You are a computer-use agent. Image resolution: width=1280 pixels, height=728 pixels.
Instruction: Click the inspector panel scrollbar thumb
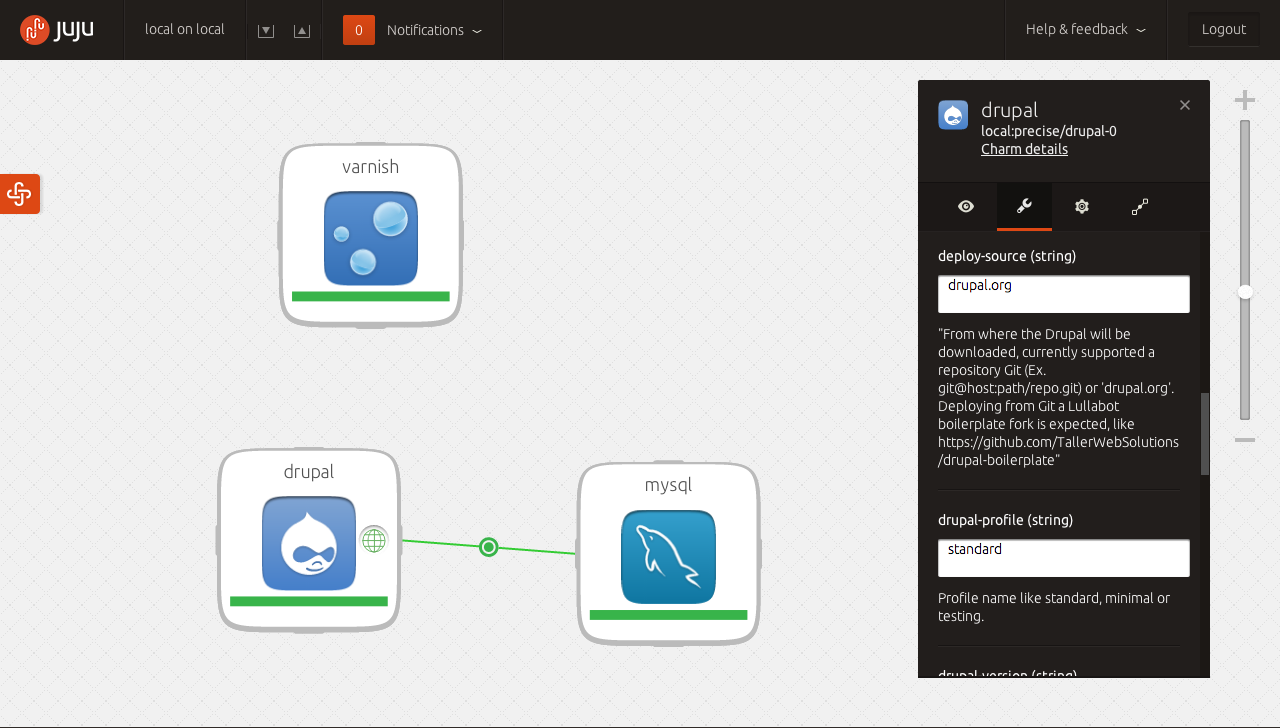1205,434
